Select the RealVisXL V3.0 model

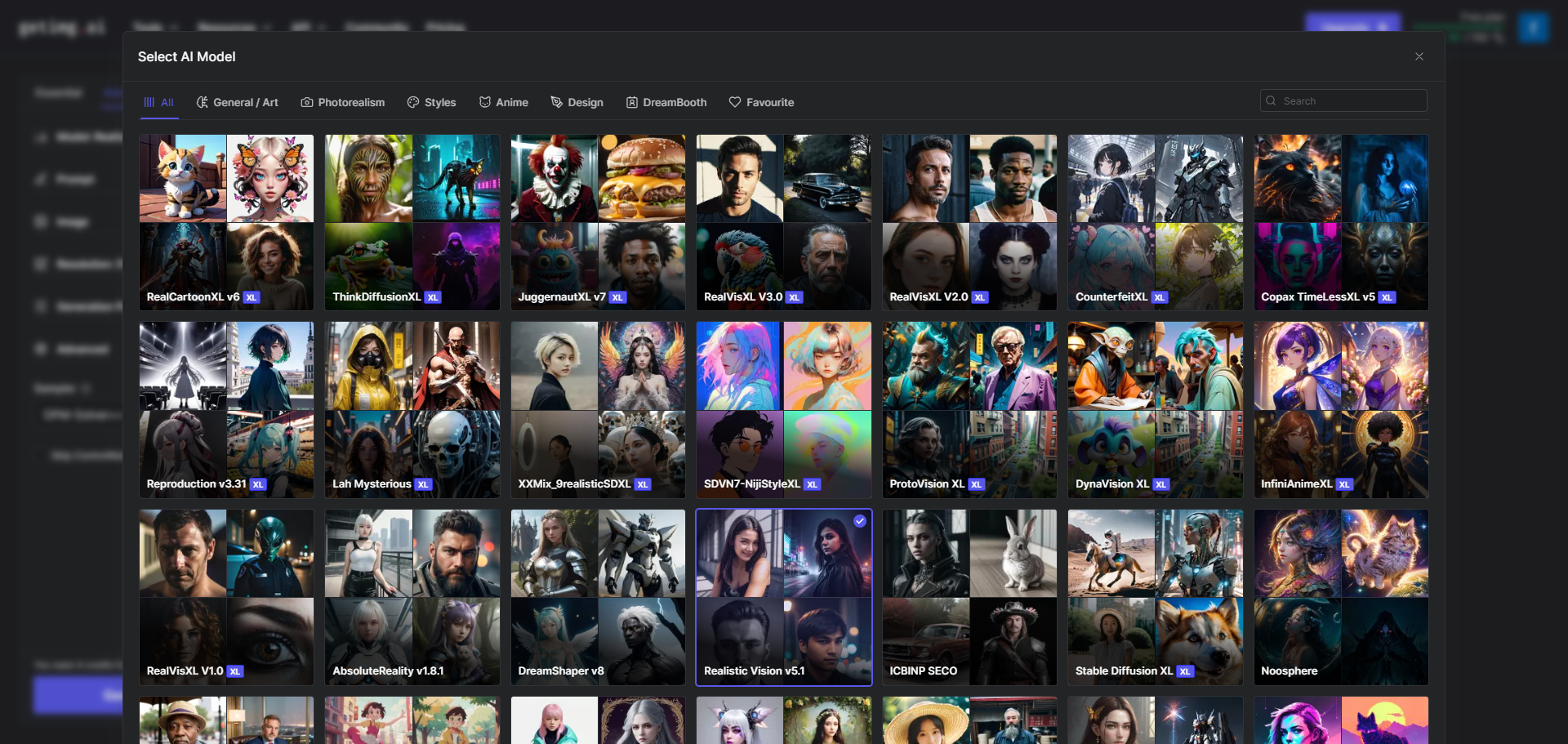[784, 222]
